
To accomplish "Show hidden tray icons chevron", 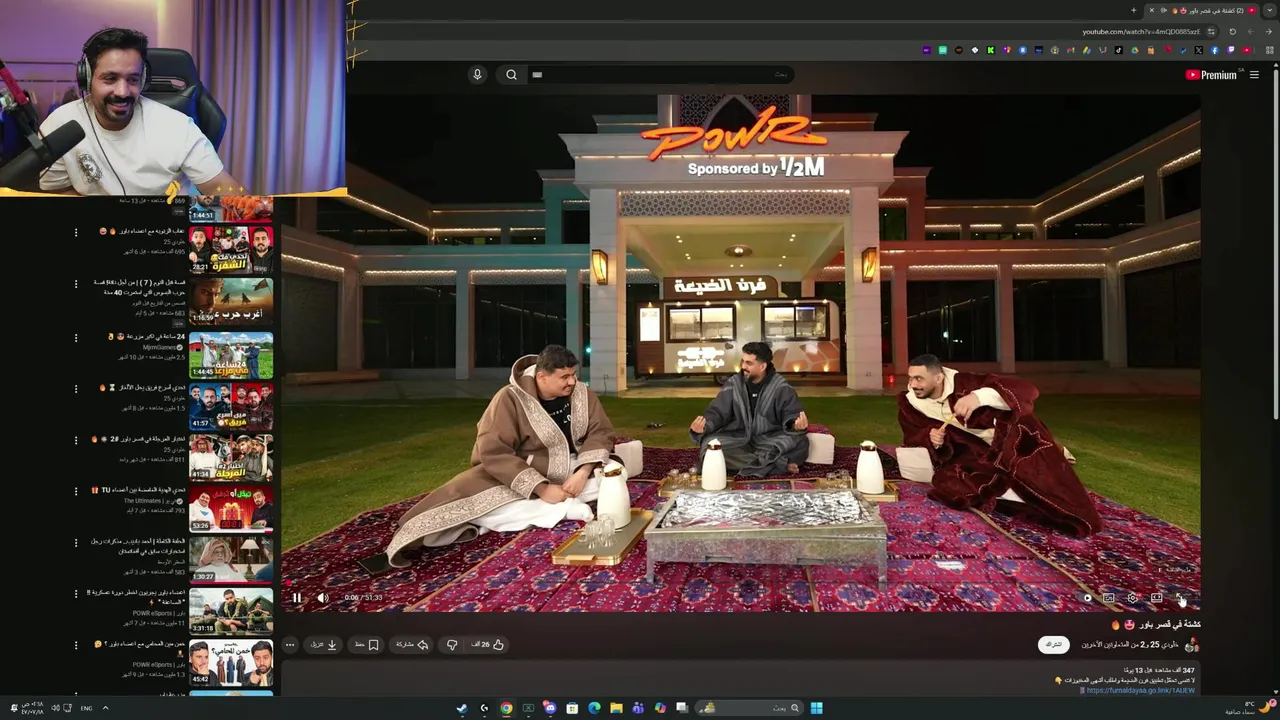I will (x=105, y=708).
